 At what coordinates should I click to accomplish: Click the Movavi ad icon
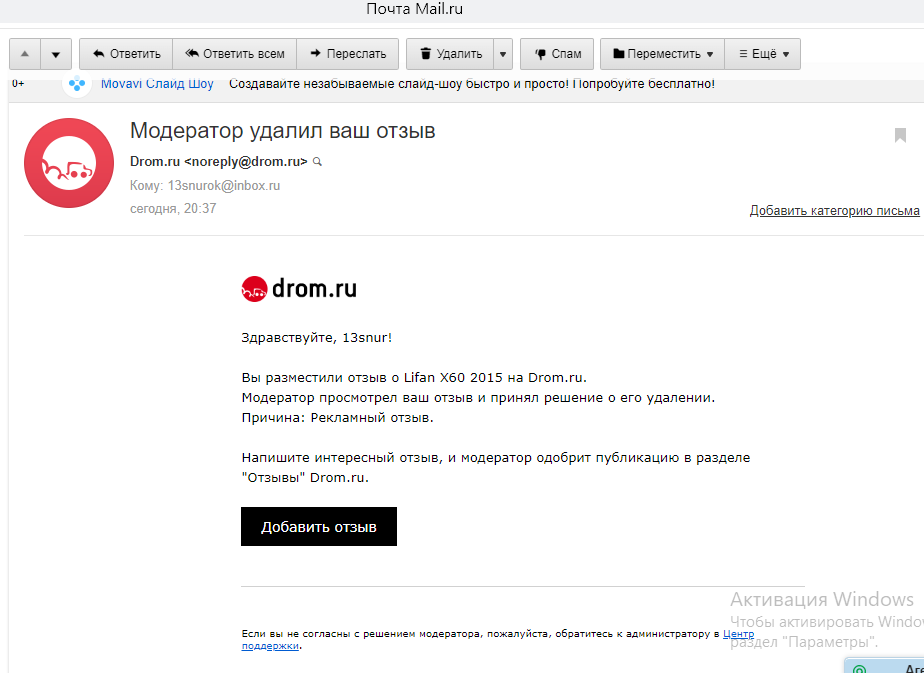coord(77,84)
